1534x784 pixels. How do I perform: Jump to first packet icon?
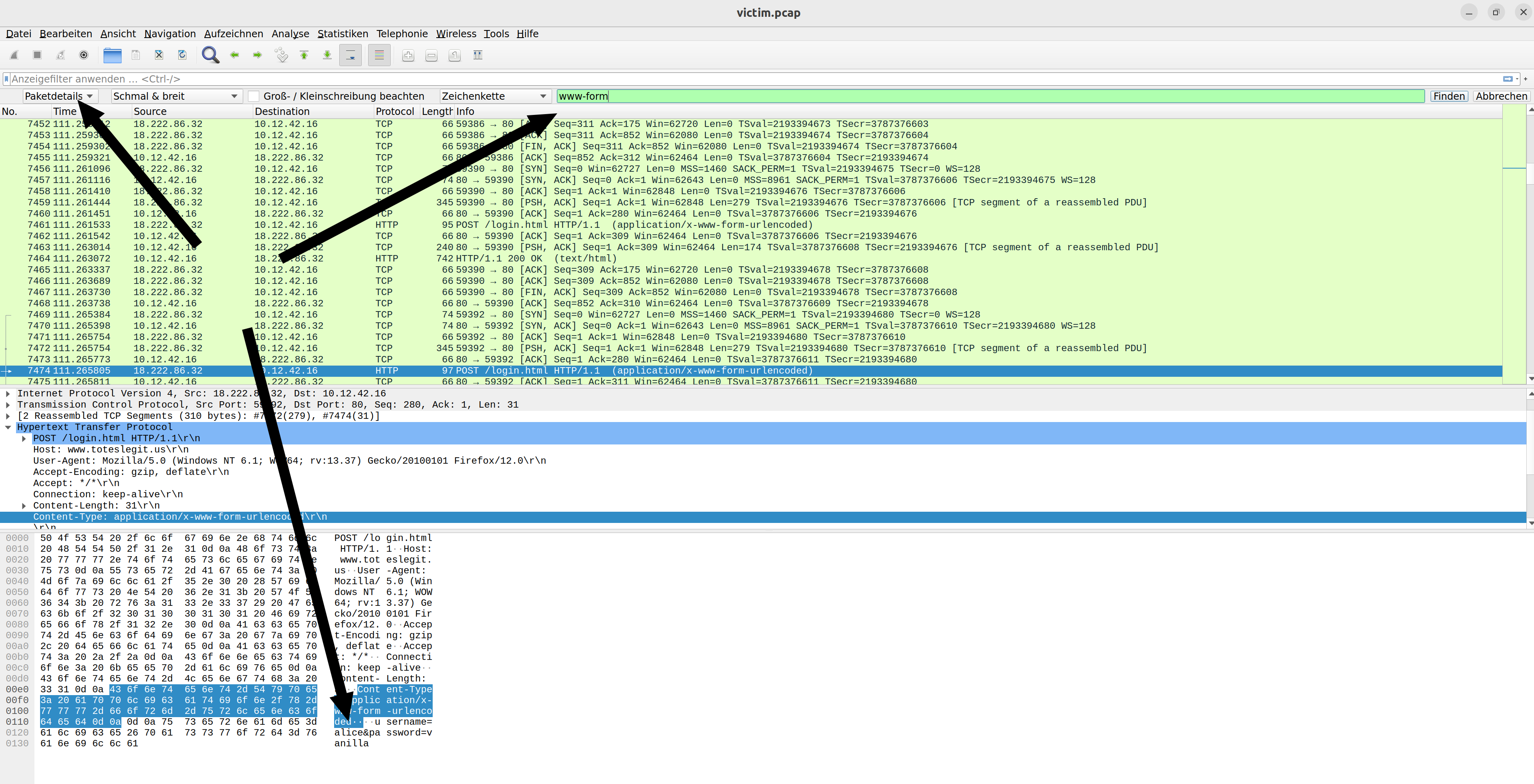(304, 55)
